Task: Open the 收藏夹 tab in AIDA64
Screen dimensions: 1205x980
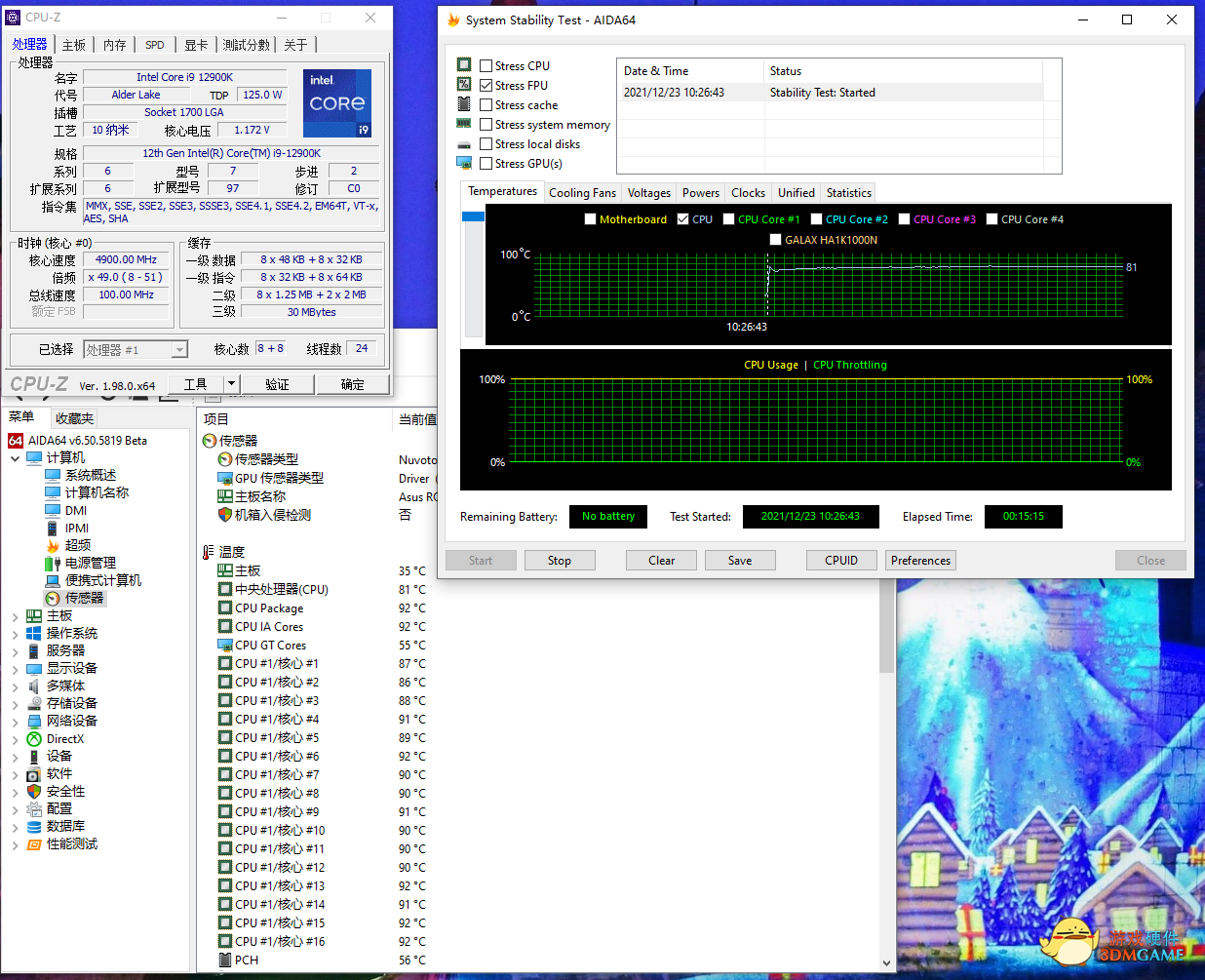Action: (x=74, y=418)
